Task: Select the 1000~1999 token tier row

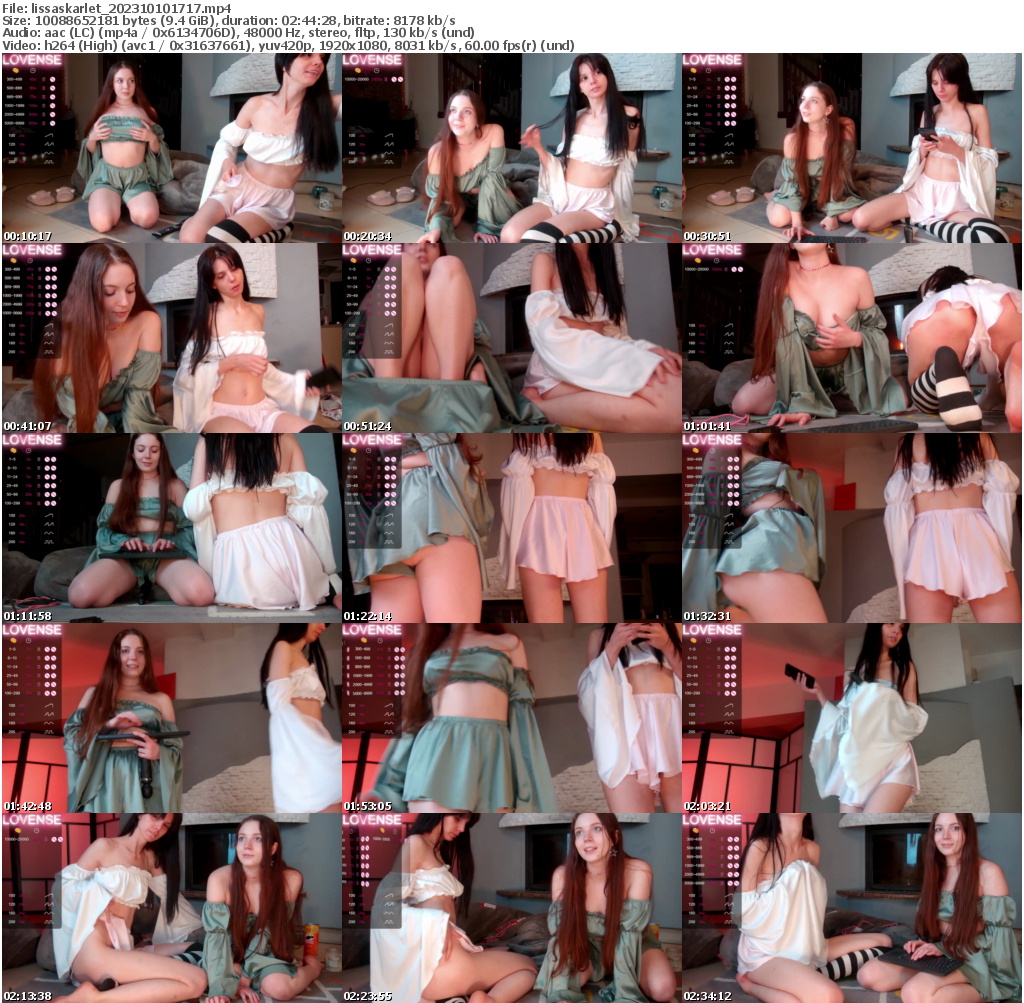Action: (14, 105)
